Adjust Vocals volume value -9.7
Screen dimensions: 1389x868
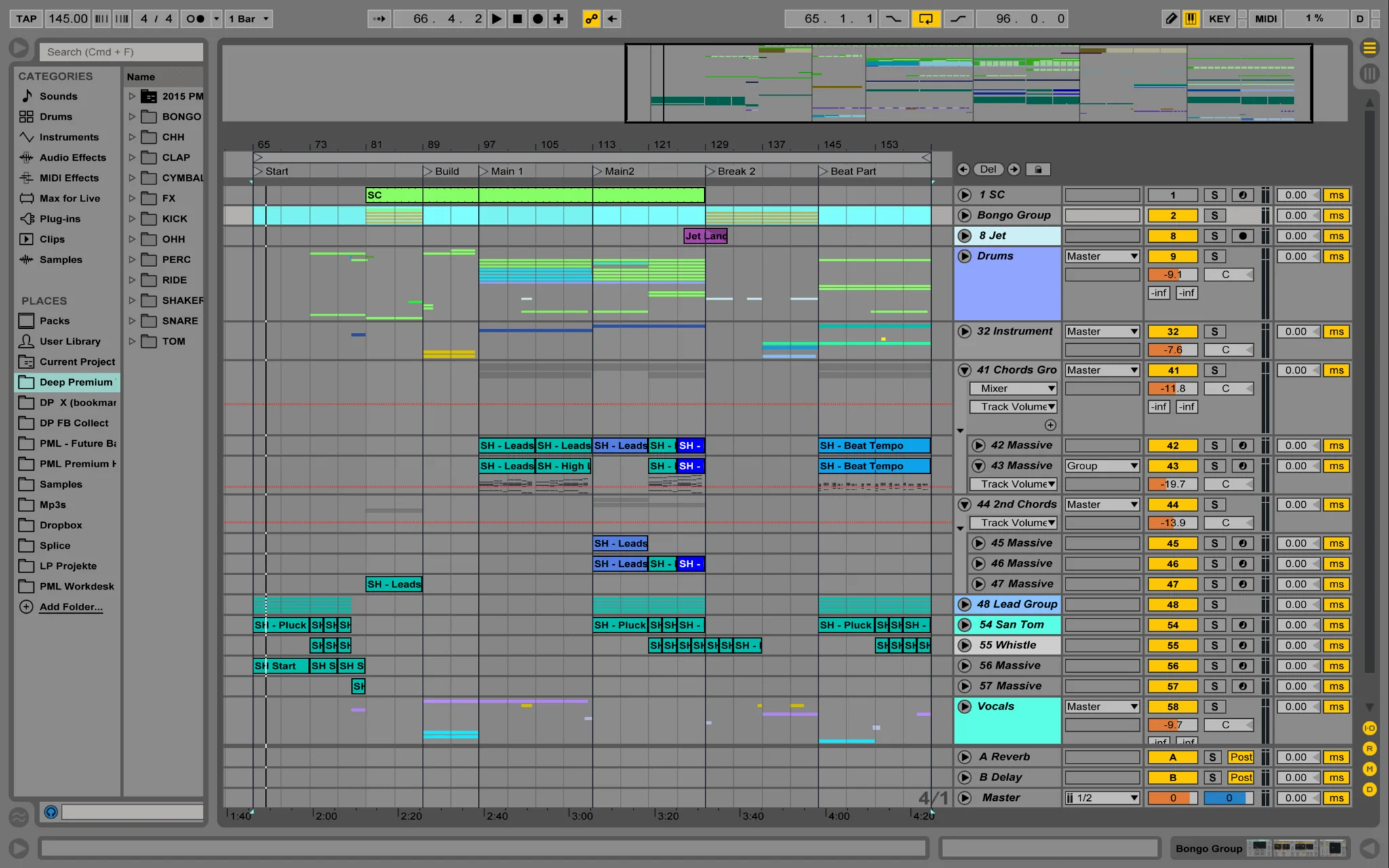[x=1173, y=725]
